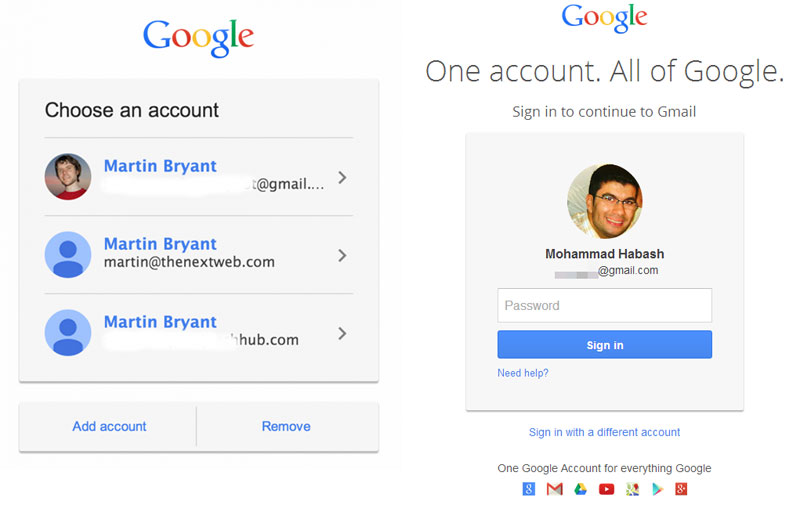Click Martin Bryant's photo avatar for the gmail account
The height and width of the screenshot is (512, 800).
tap(68, 176)
